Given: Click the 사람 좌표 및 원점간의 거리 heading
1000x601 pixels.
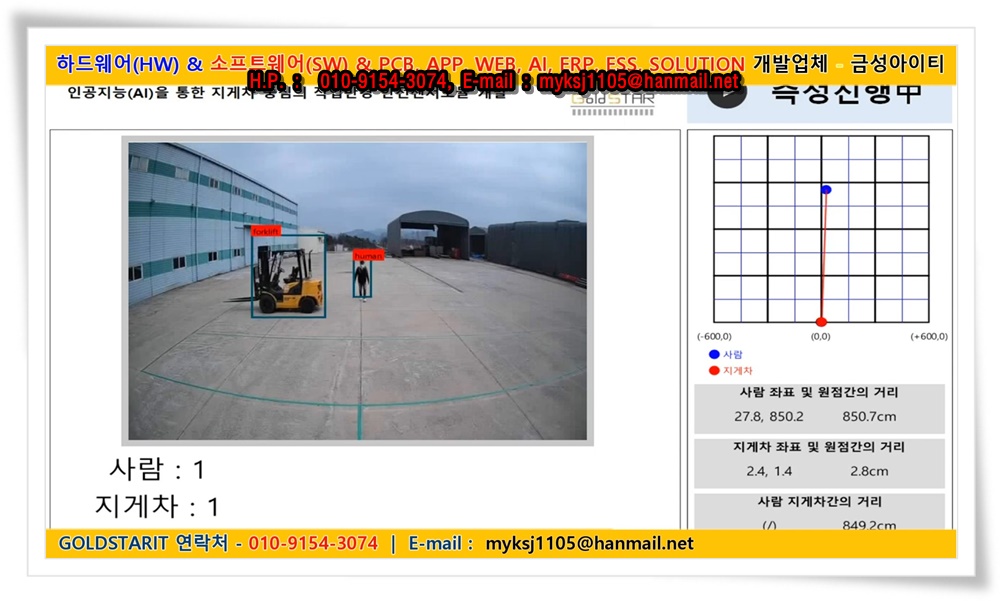Looking at the screenshot, I should point(820,393).
